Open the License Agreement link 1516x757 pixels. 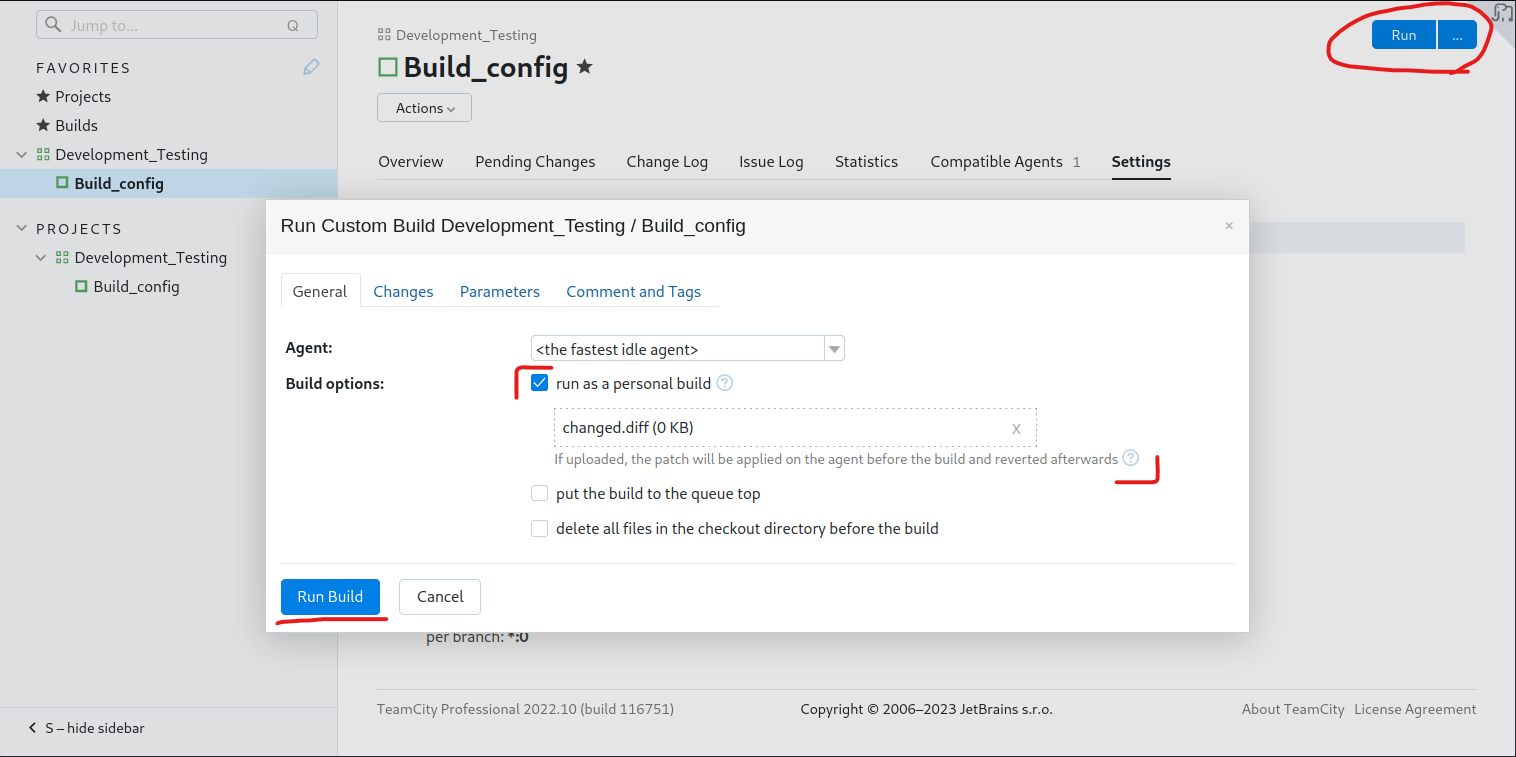tap(1415, 709)
